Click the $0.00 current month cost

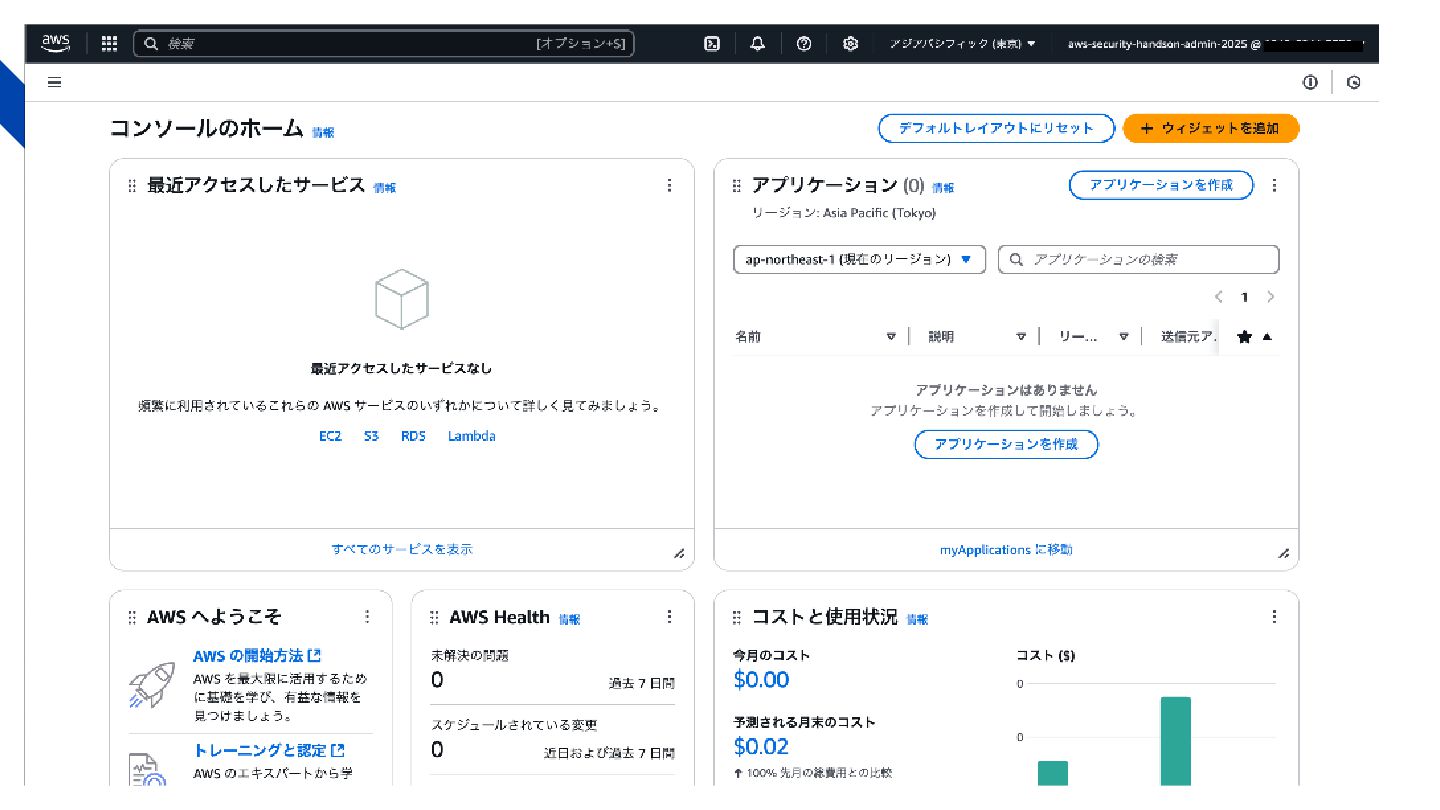click(x=761, y=680)
